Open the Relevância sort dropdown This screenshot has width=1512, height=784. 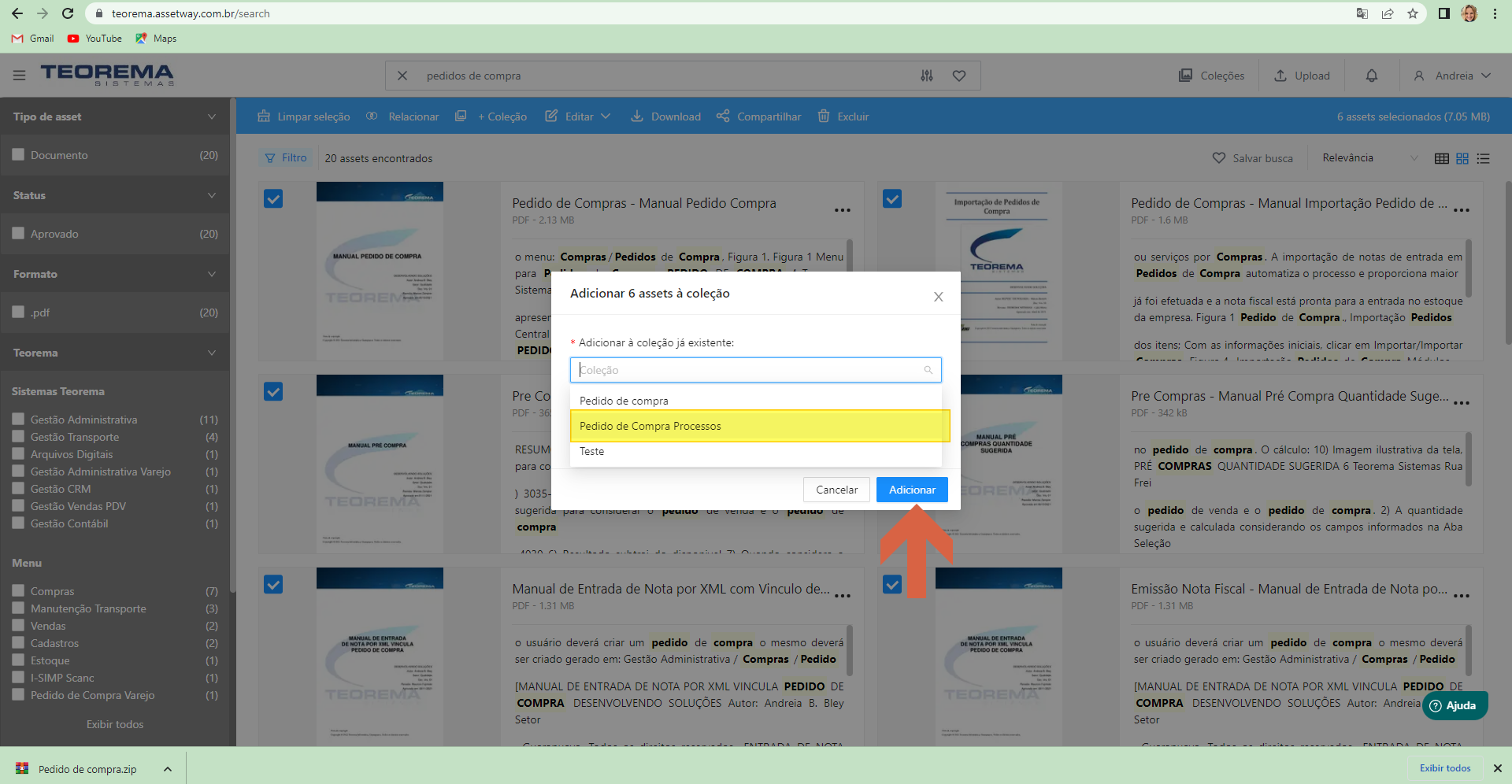[1369, 158]
